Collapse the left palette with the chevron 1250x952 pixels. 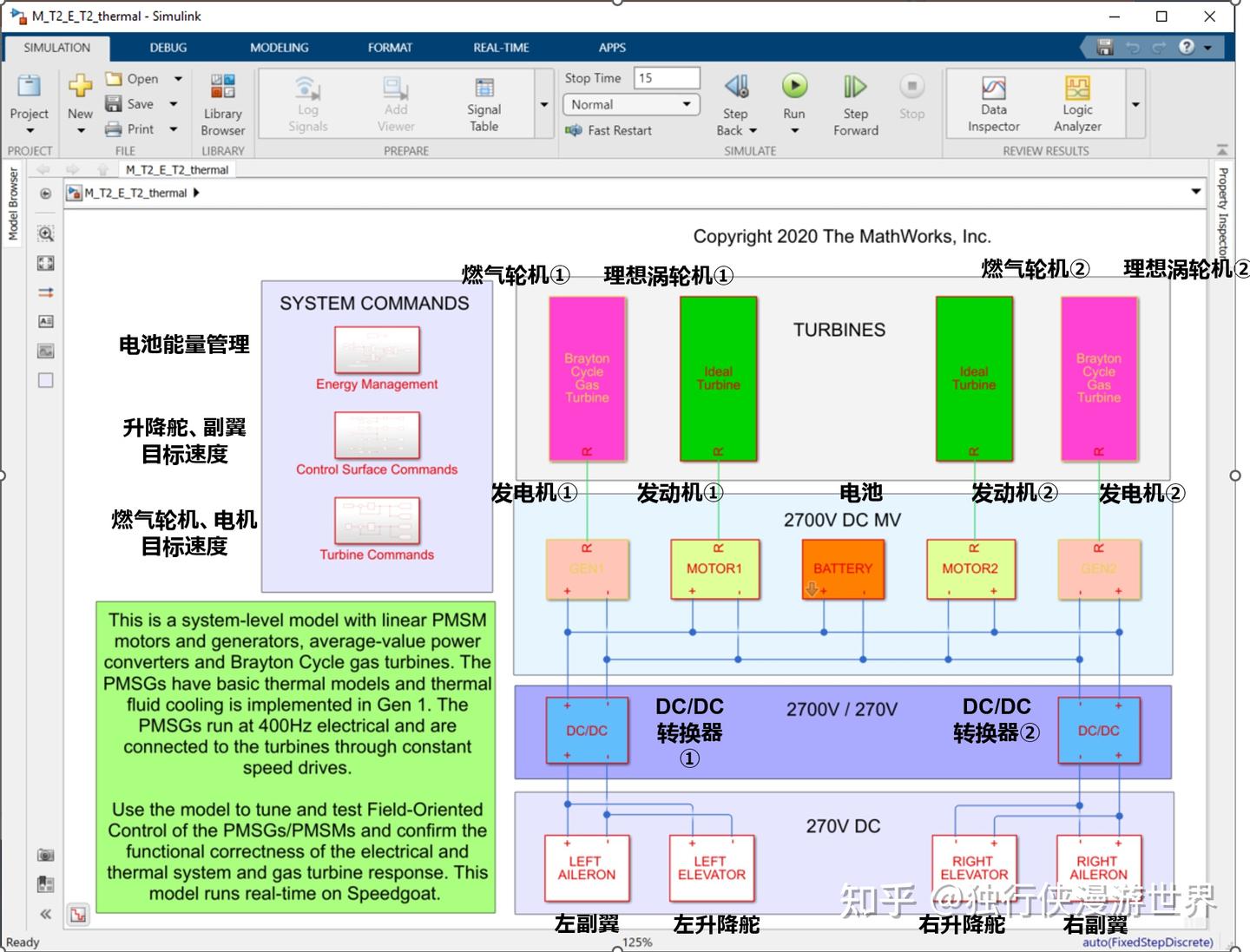[x=44, y=913]
